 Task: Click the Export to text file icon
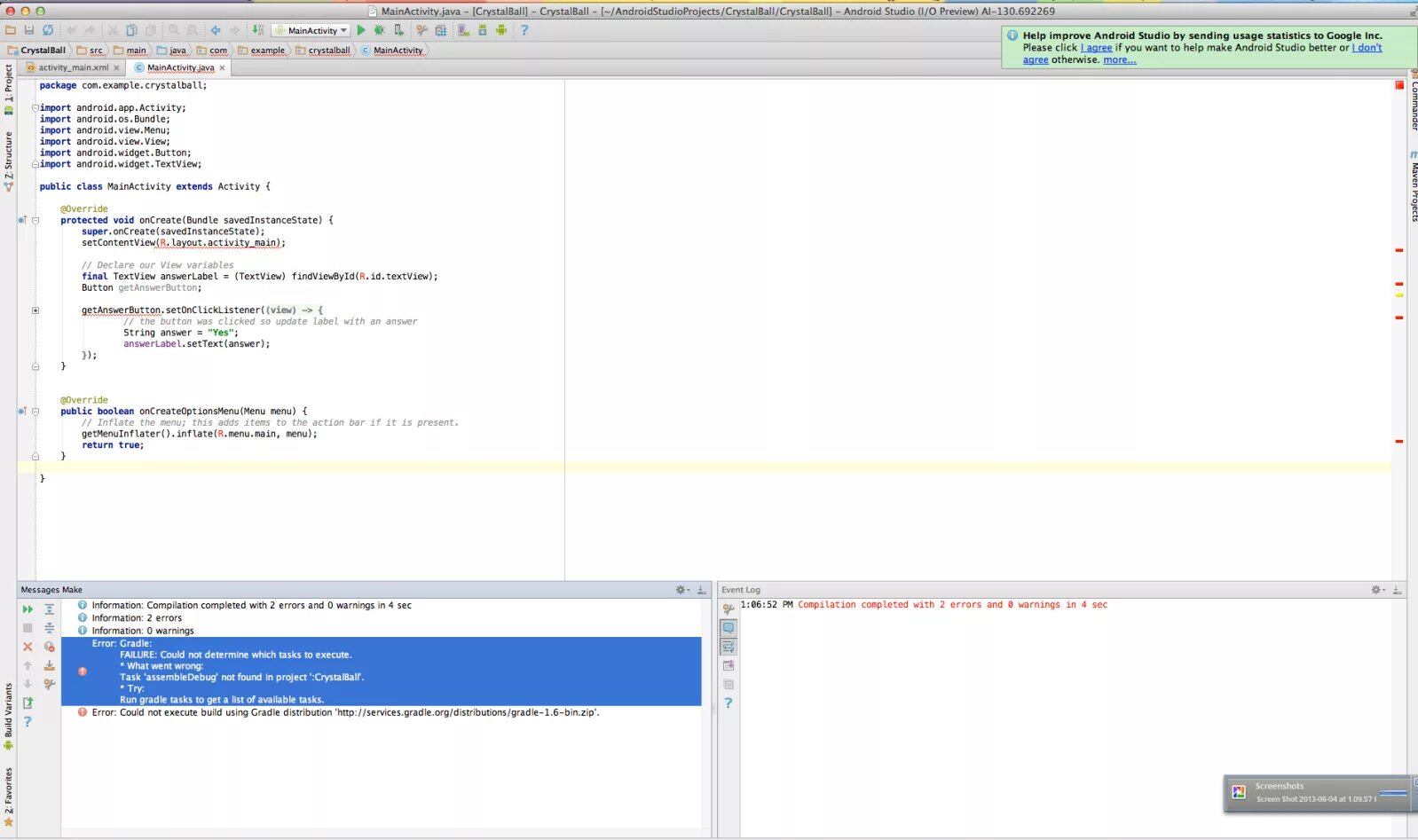click(28, 703)
